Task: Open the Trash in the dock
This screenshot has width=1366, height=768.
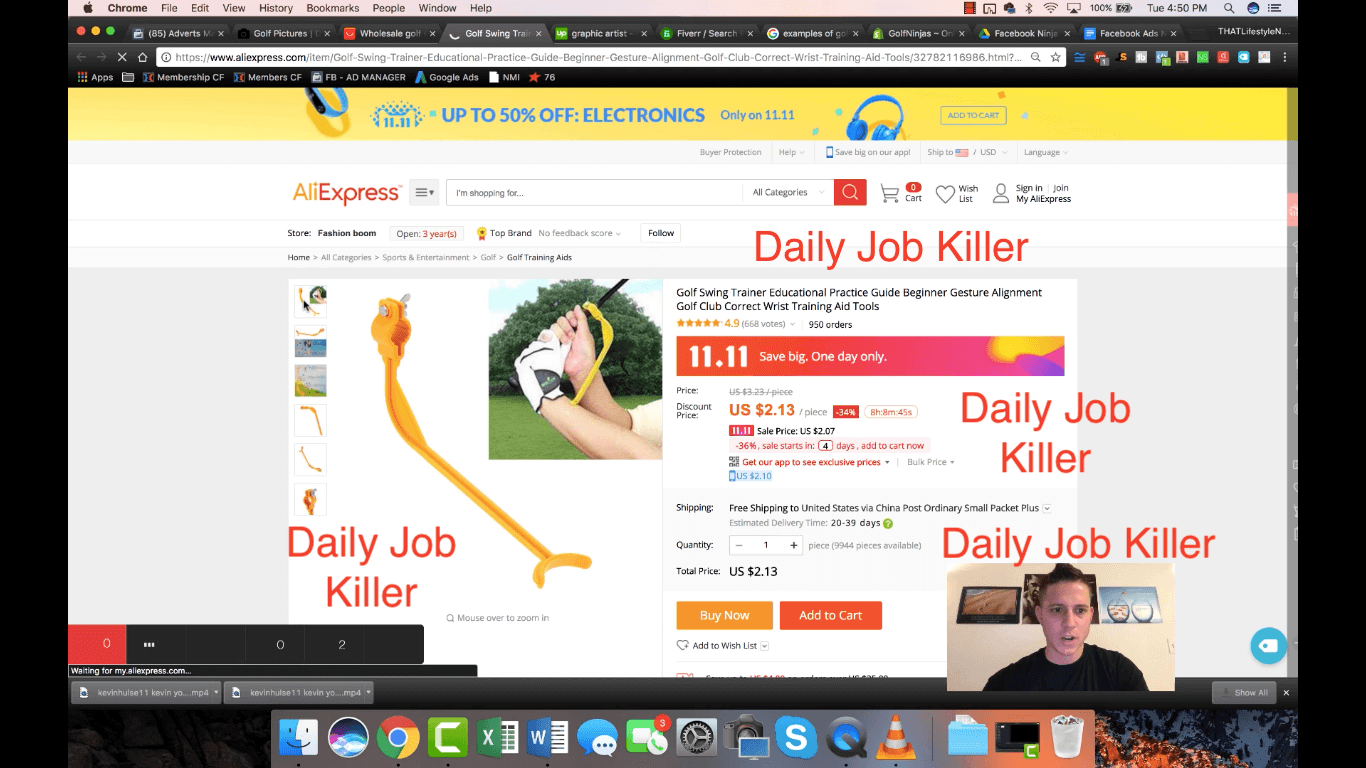Action: coord(1067,738)
